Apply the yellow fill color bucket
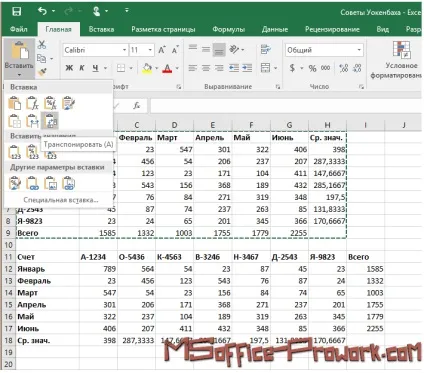 (x=147, y=68)
